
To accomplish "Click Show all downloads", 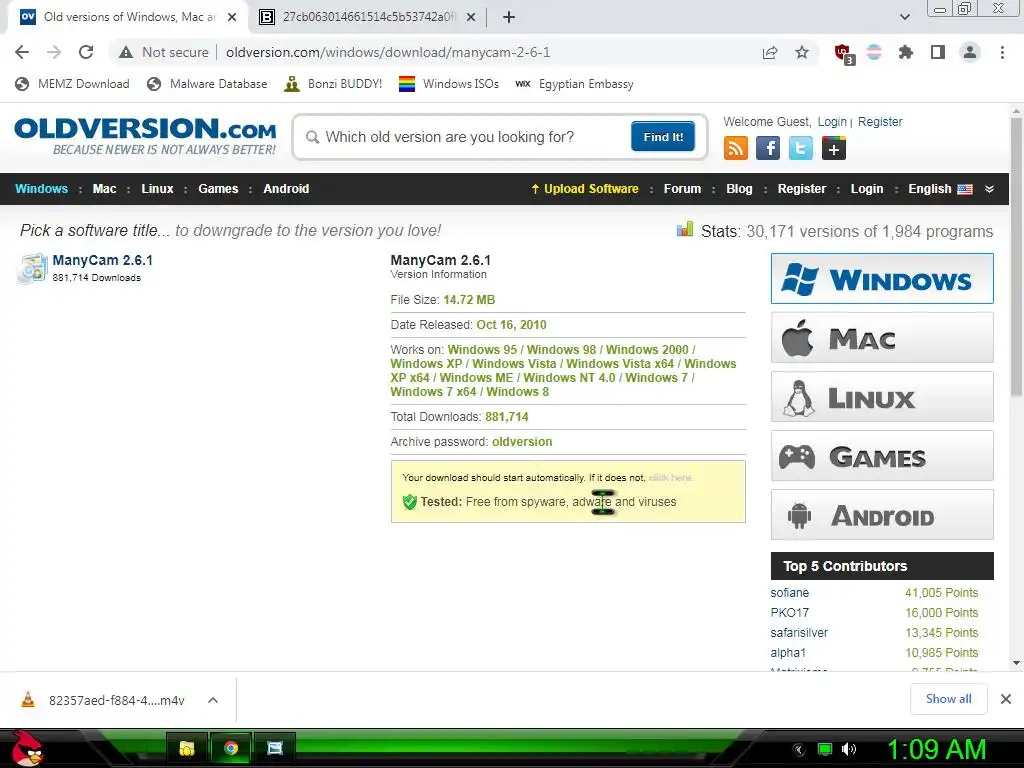I will pos(948,699).
